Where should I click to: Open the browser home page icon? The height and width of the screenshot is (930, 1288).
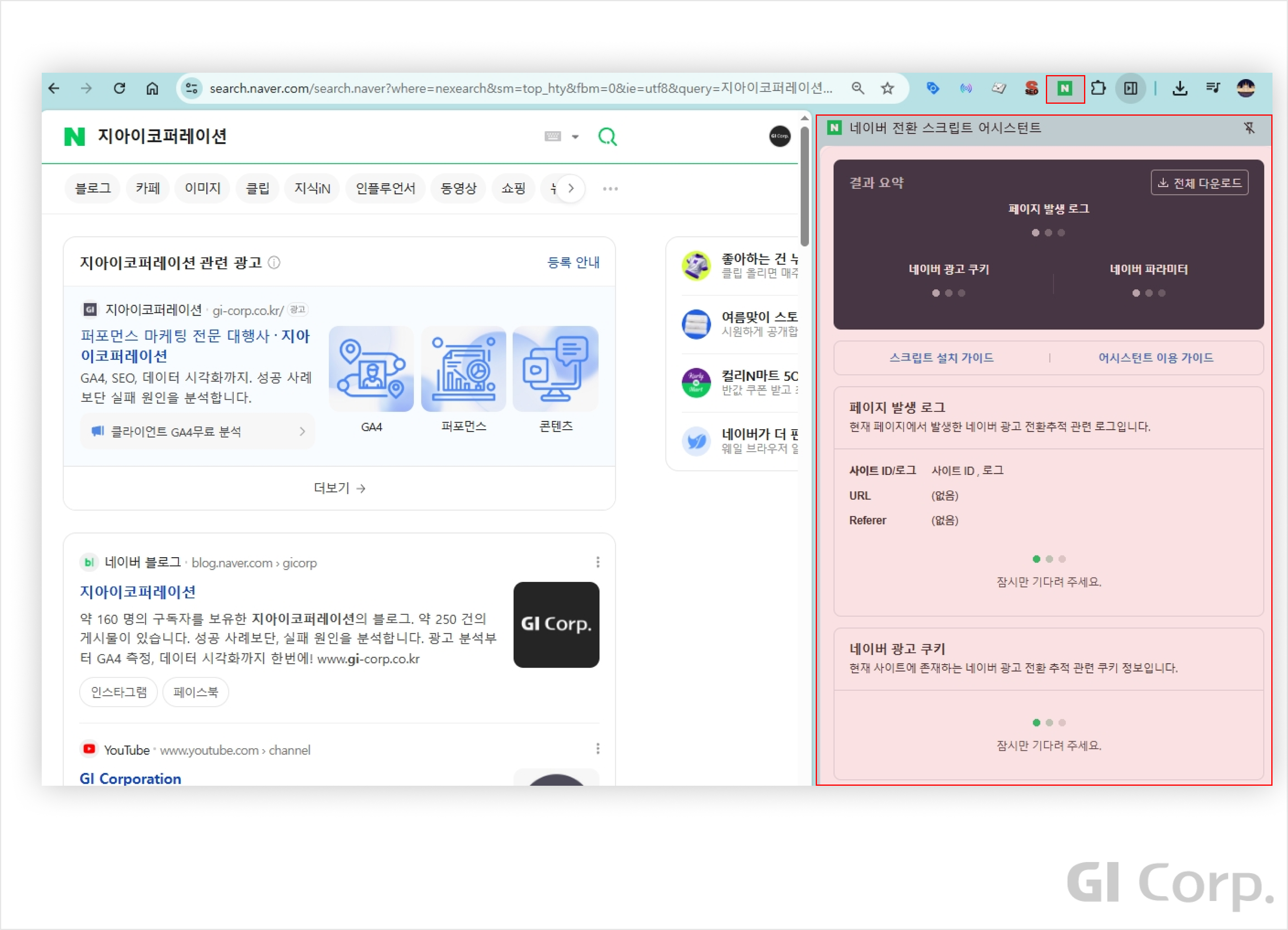152,89
